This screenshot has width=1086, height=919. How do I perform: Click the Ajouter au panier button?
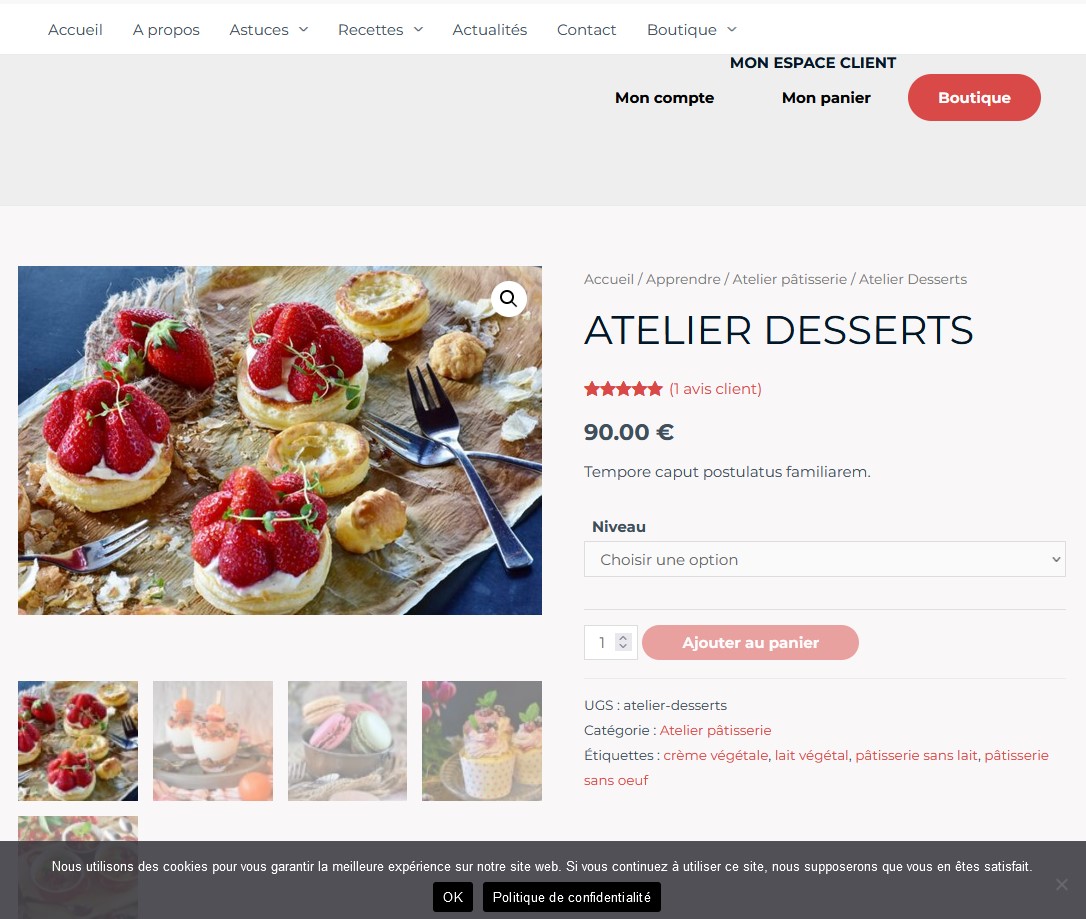point(750,643)
